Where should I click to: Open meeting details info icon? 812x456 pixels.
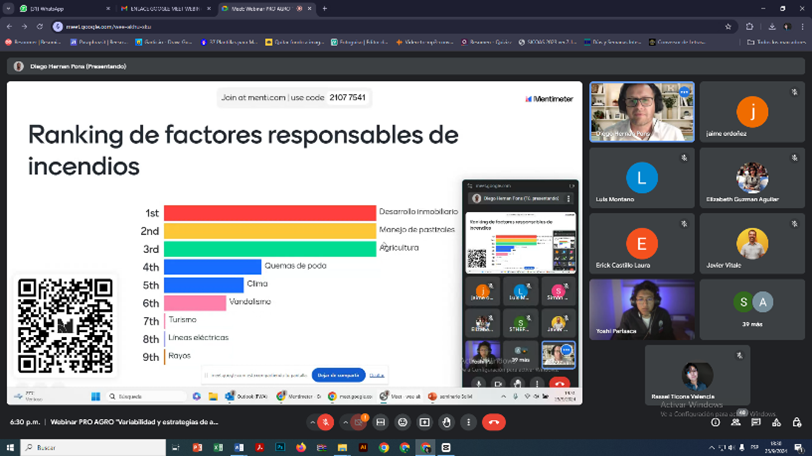point(716,422)
